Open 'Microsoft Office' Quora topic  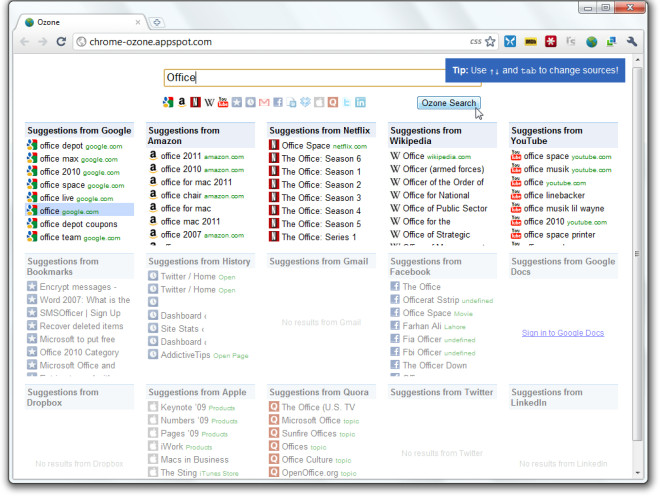322,420
